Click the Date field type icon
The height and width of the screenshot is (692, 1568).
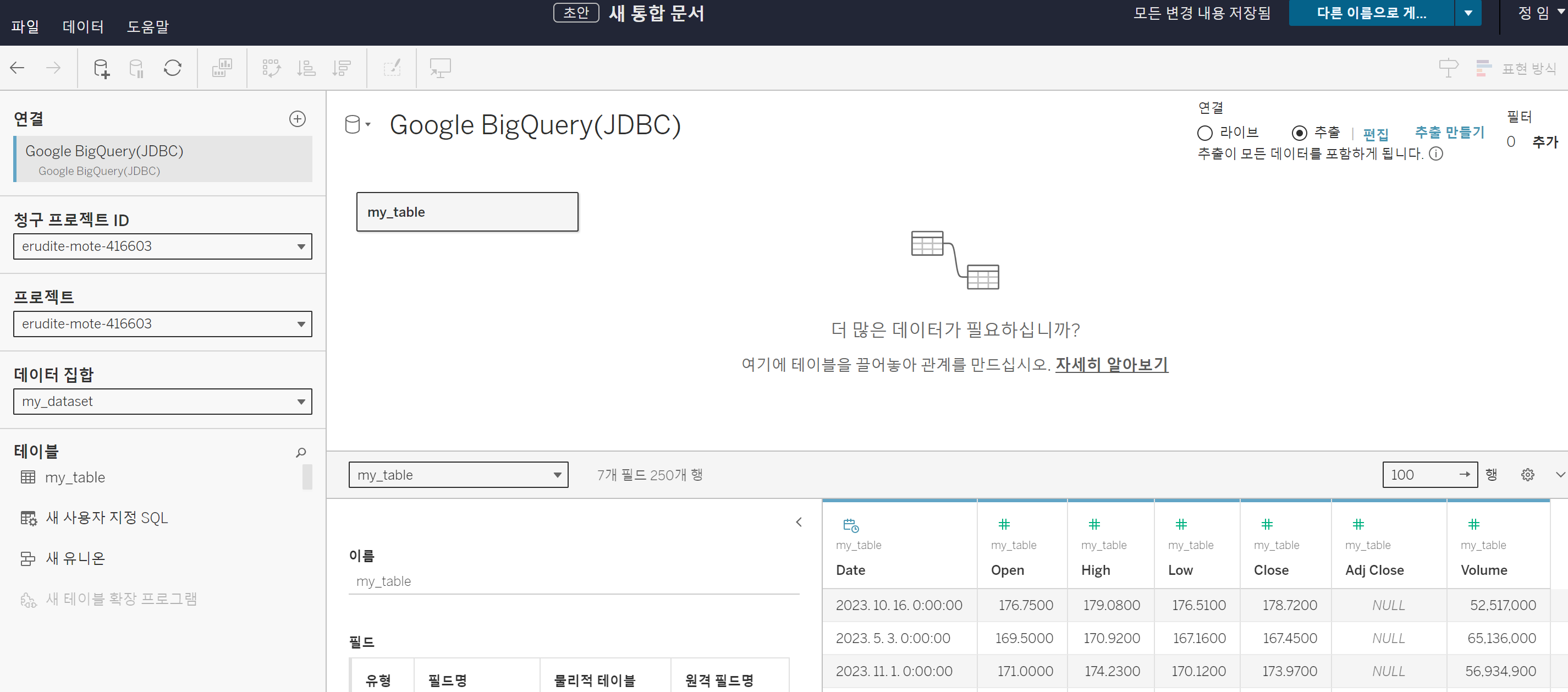pos(850,525)
